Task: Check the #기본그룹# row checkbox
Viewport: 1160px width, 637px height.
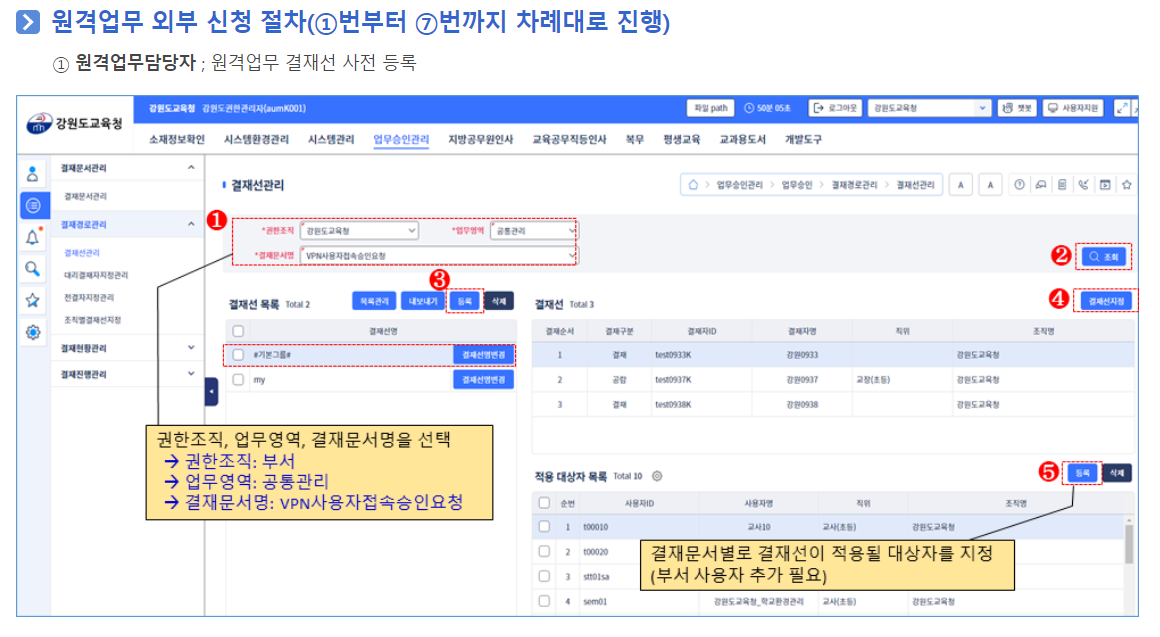Action: [x=238, y=355]
